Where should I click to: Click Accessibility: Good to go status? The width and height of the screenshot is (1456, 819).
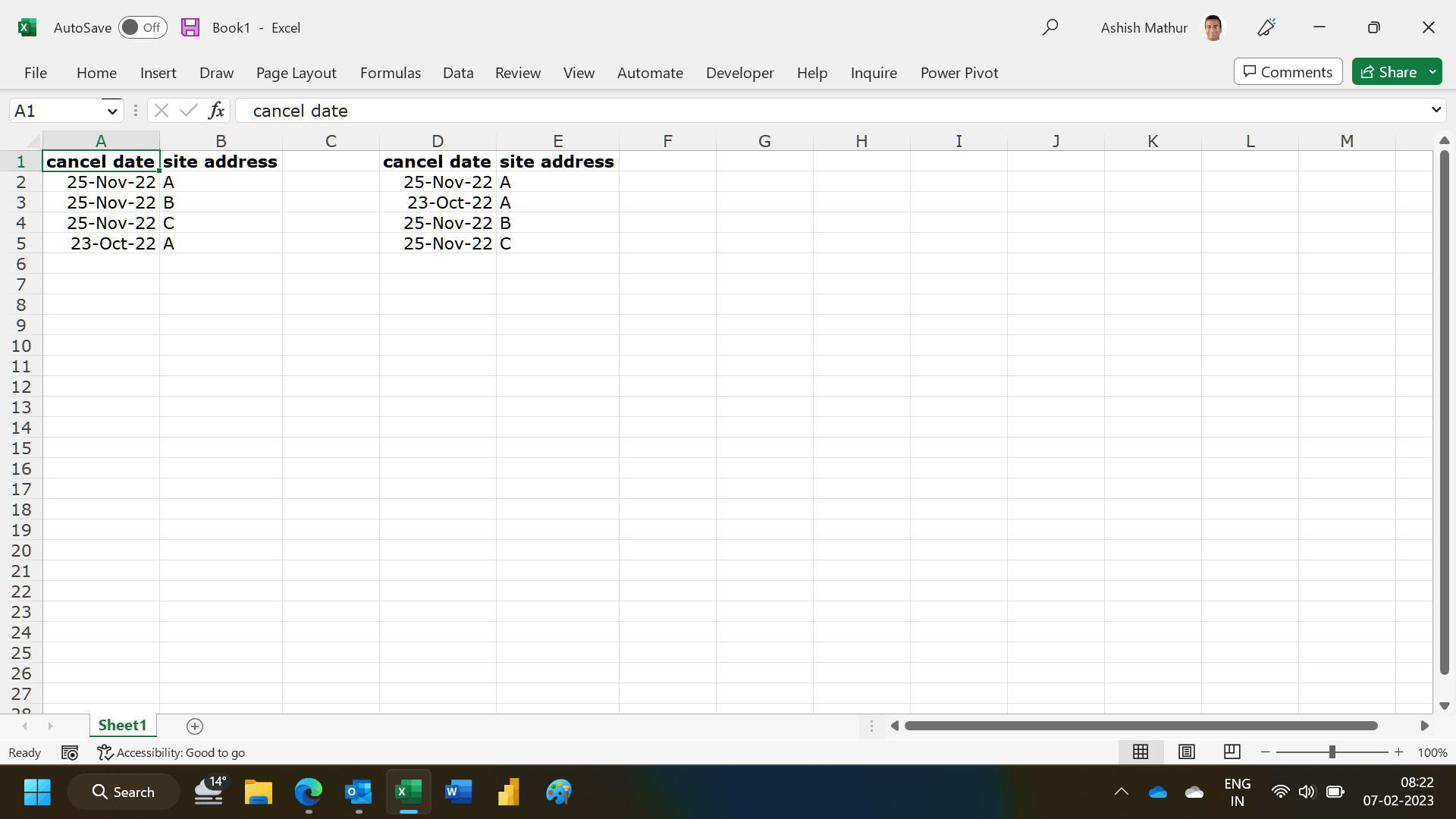point(171,752)
